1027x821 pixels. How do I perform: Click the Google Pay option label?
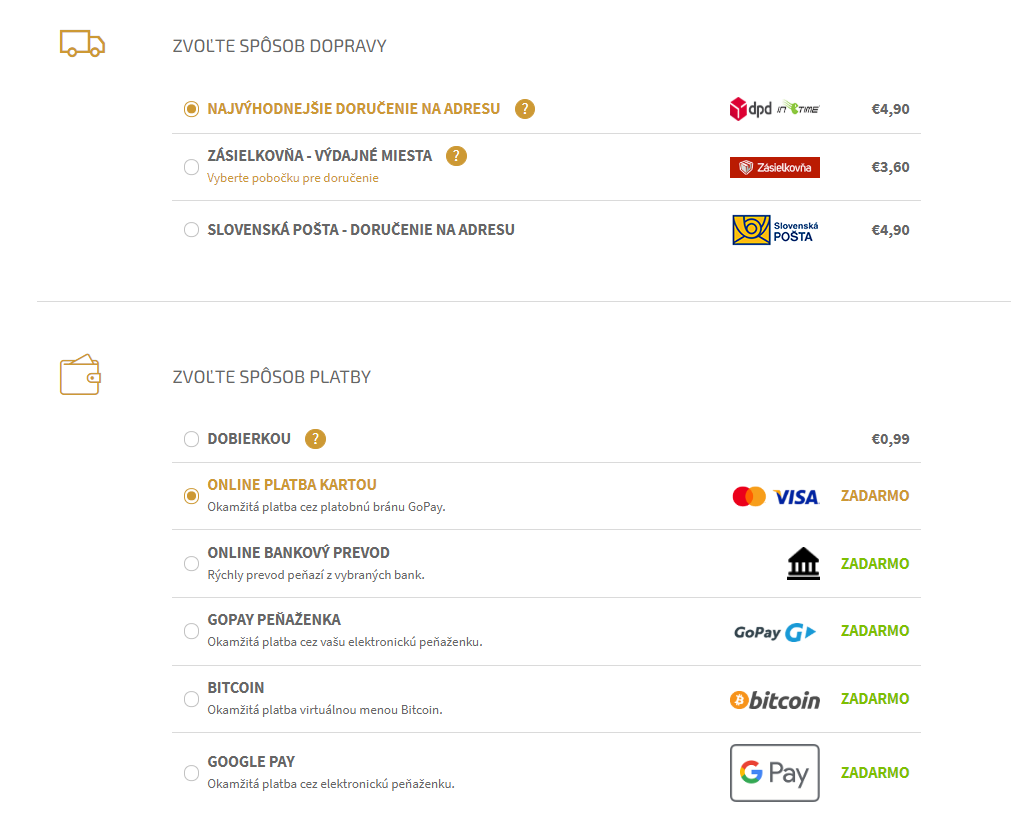[x=251, y=762]
